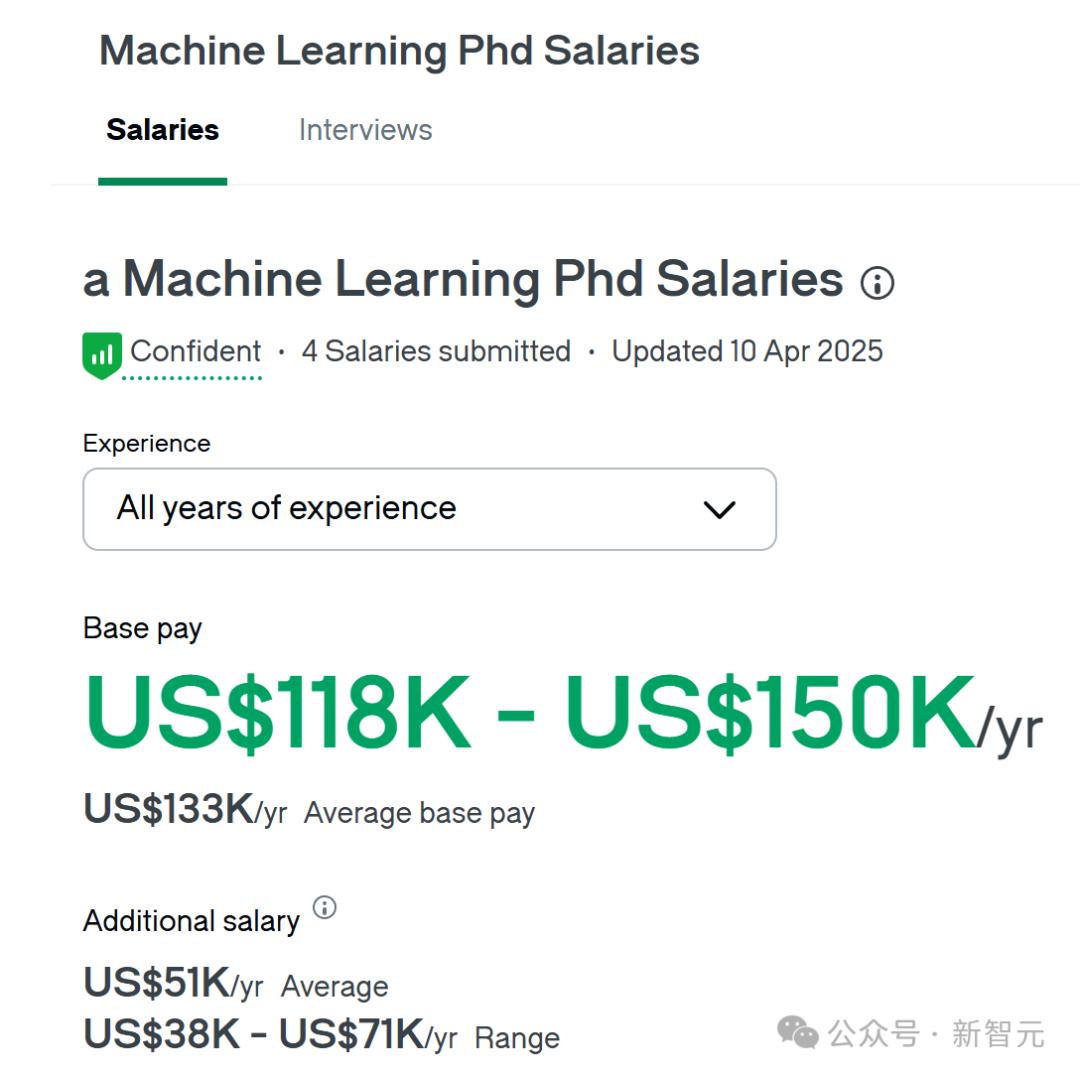
Task: Open the All years of experience dropdown
Action: (429, 509)
